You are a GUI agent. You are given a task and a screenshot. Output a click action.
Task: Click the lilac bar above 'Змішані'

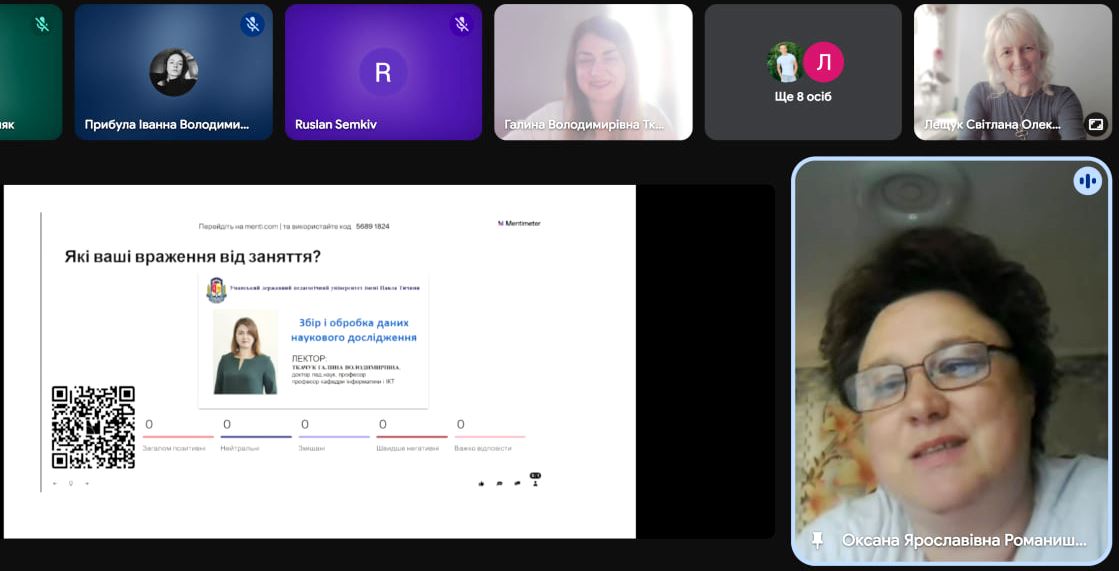(x=334, y=436)
